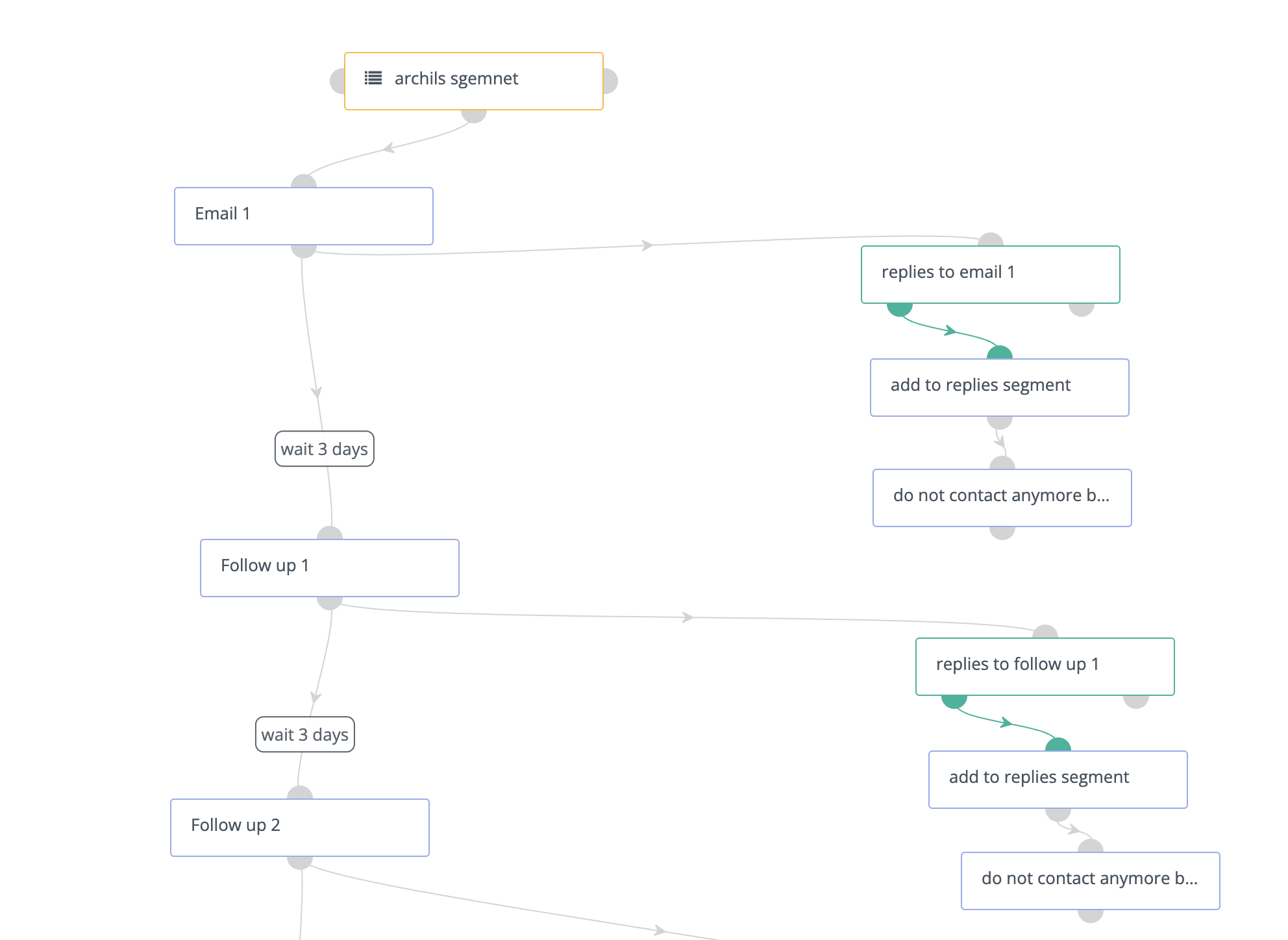This screenshot has width=1288, height=940.
Task: Click the first wait 3 days label
Action: 325,449
